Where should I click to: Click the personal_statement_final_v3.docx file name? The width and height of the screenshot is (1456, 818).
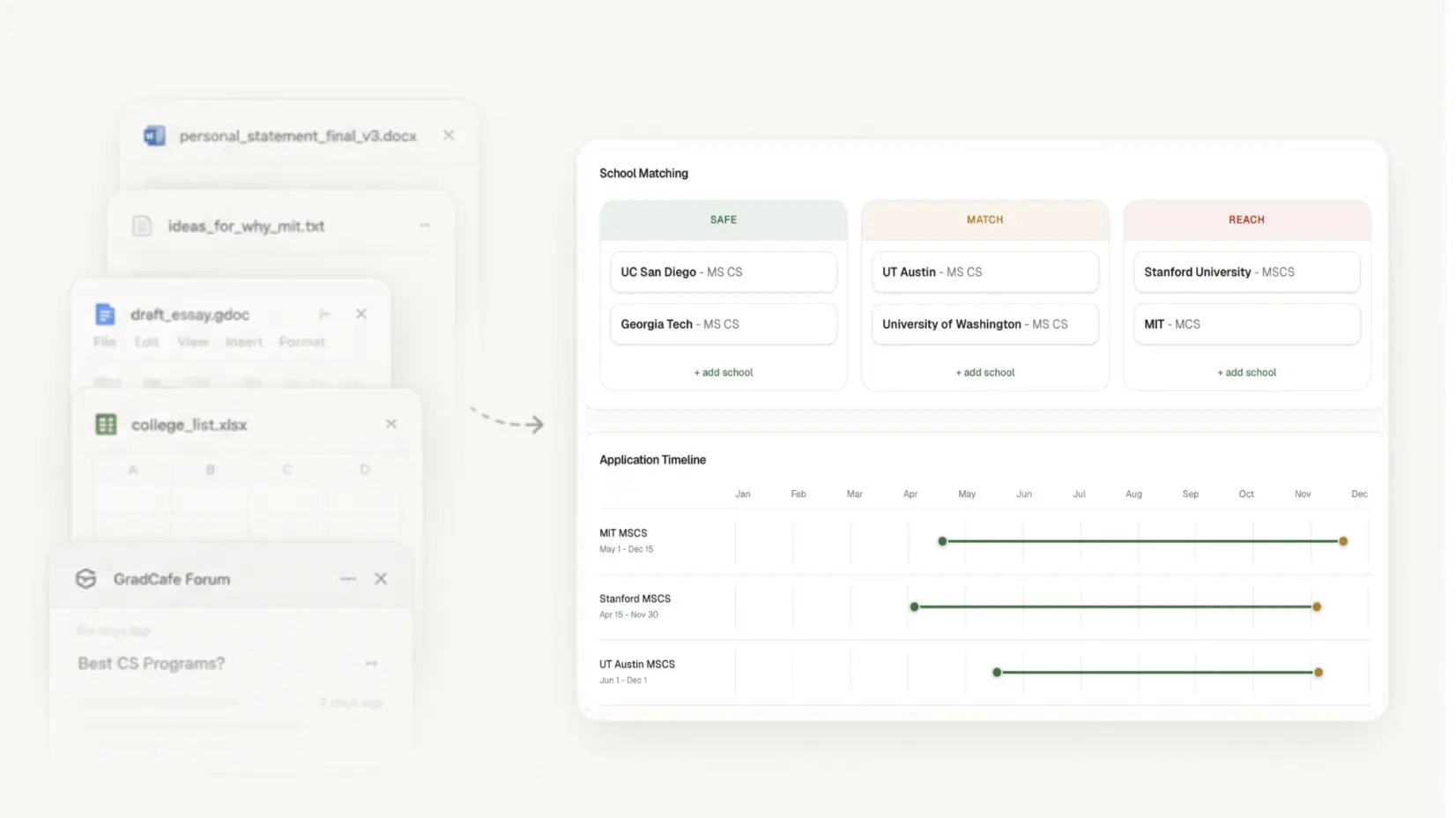[x=298, y=136]
